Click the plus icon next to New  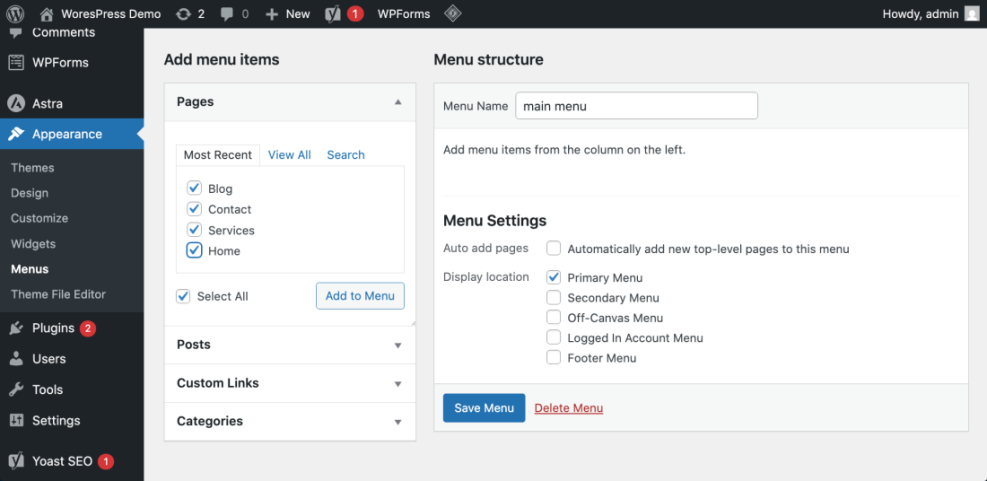click(x=272, y=14)
